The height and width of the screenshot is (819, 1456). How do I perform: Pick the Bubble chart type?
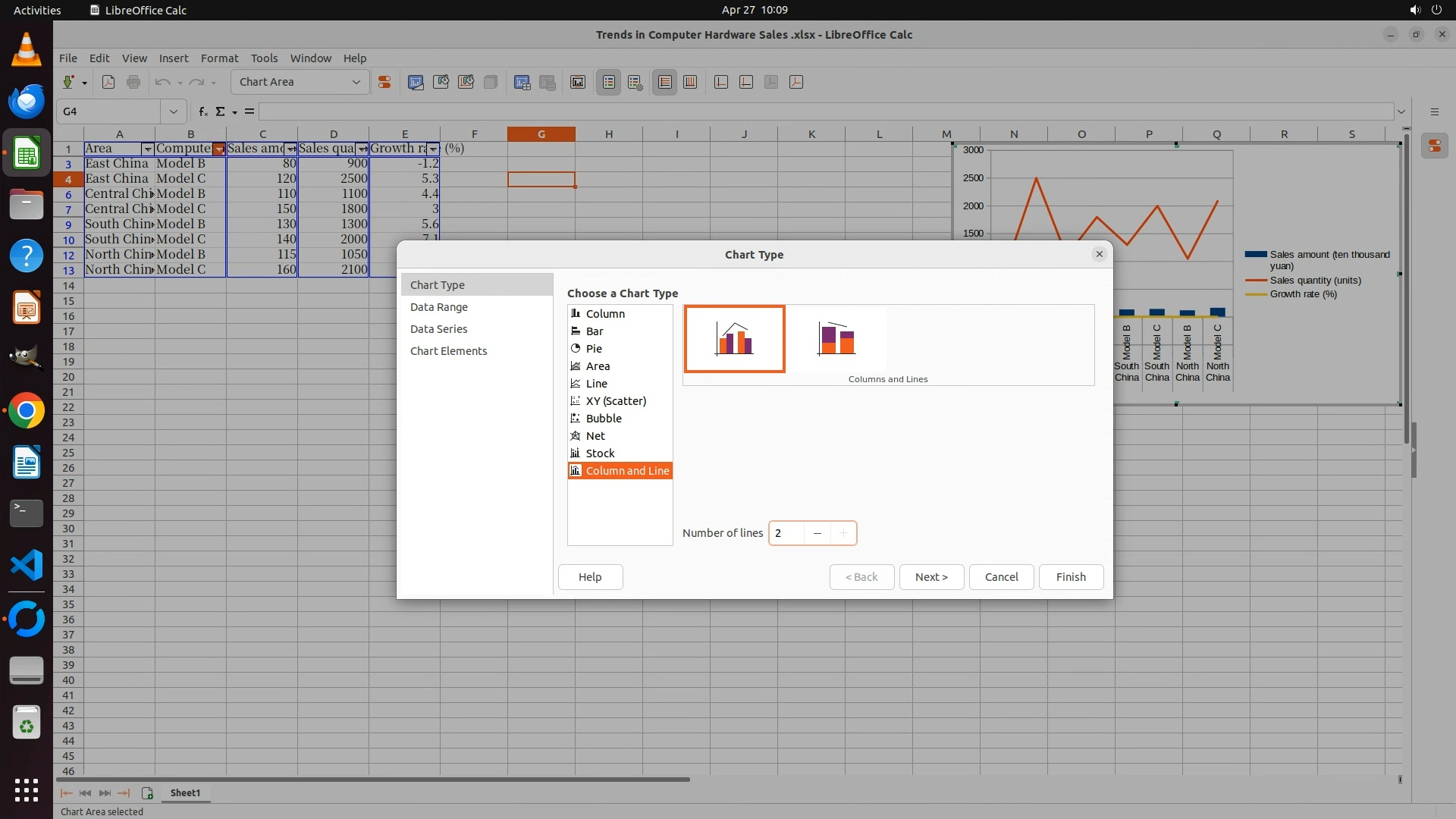tap(604, 419)
